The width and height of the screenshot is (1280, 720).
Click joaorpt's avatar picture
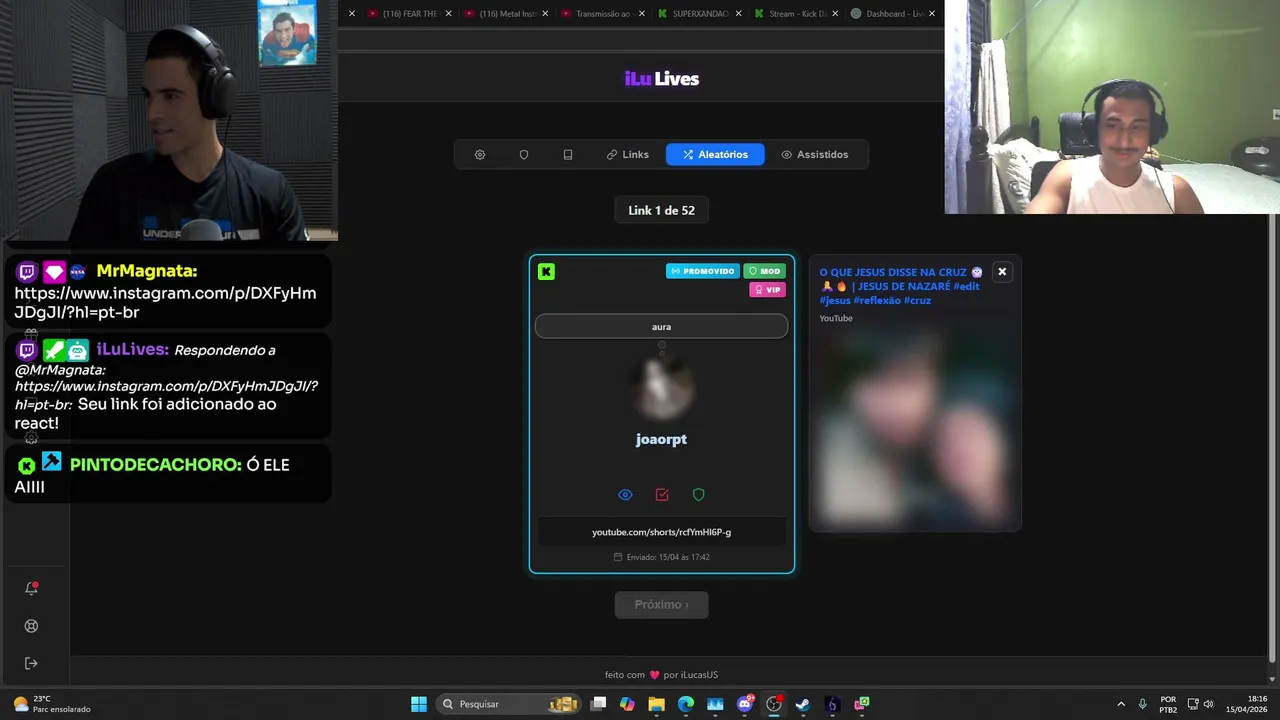click(x=661, y=387)
